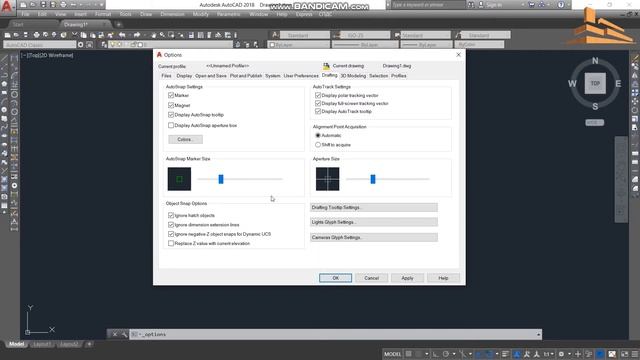Viewport: 640px width, 360px height.
Task: Click the workspace settings gear icon
Action: tap(80, 44)
